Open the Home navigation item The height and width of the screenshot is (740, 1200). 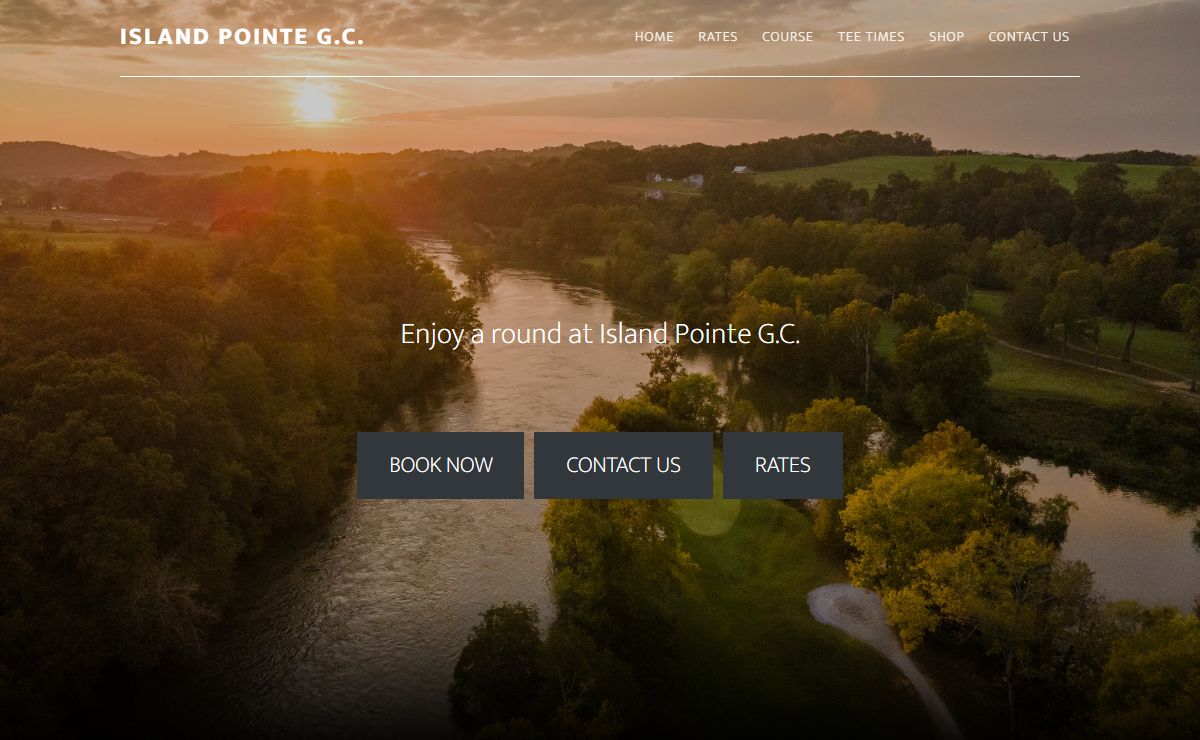point(654,37)
